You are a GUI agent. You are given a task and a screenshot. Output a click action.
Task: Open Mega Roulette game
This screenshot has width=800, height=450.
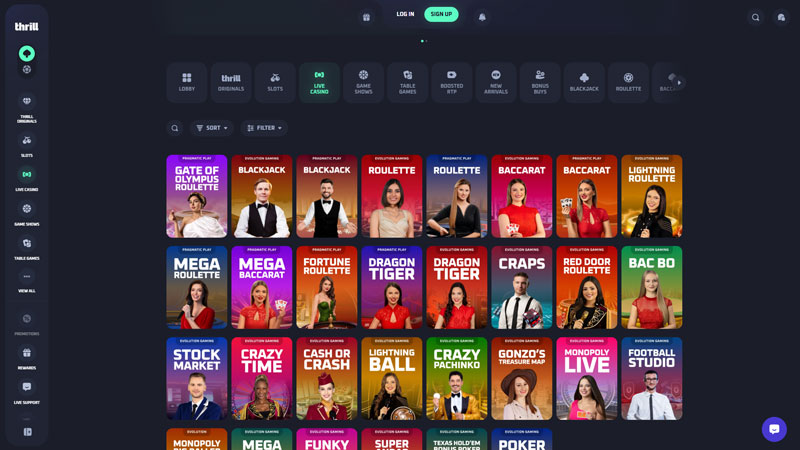(x=196, y=288)
